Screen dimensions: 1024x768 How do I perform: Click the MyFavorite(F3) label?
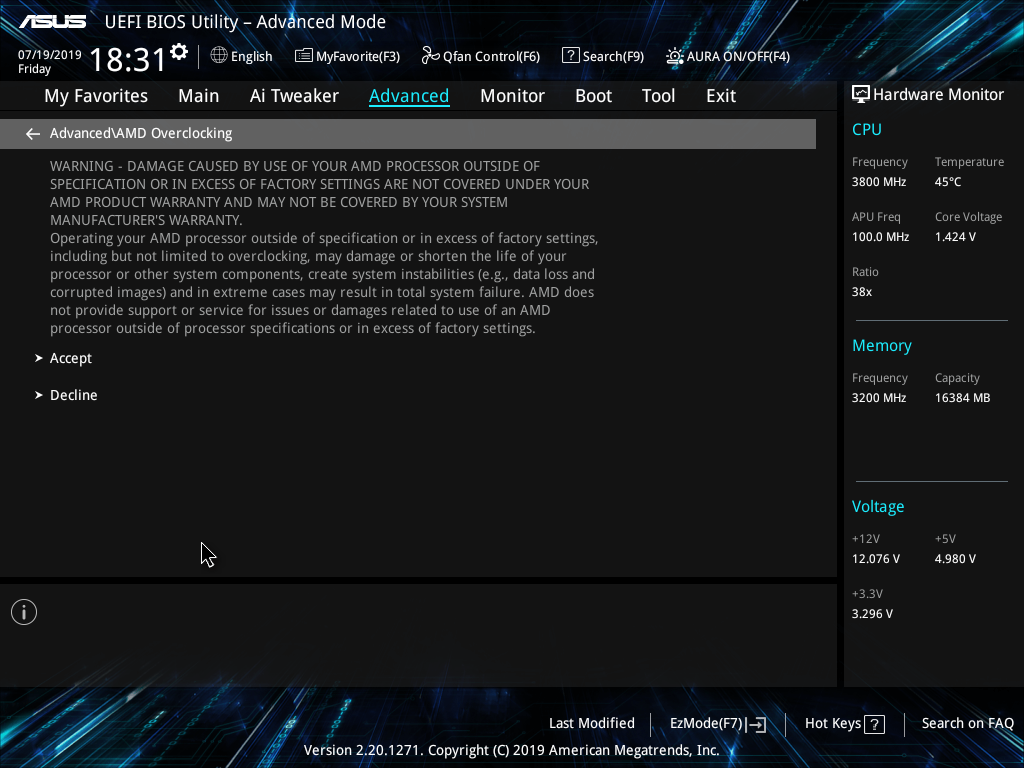(358, 57)
